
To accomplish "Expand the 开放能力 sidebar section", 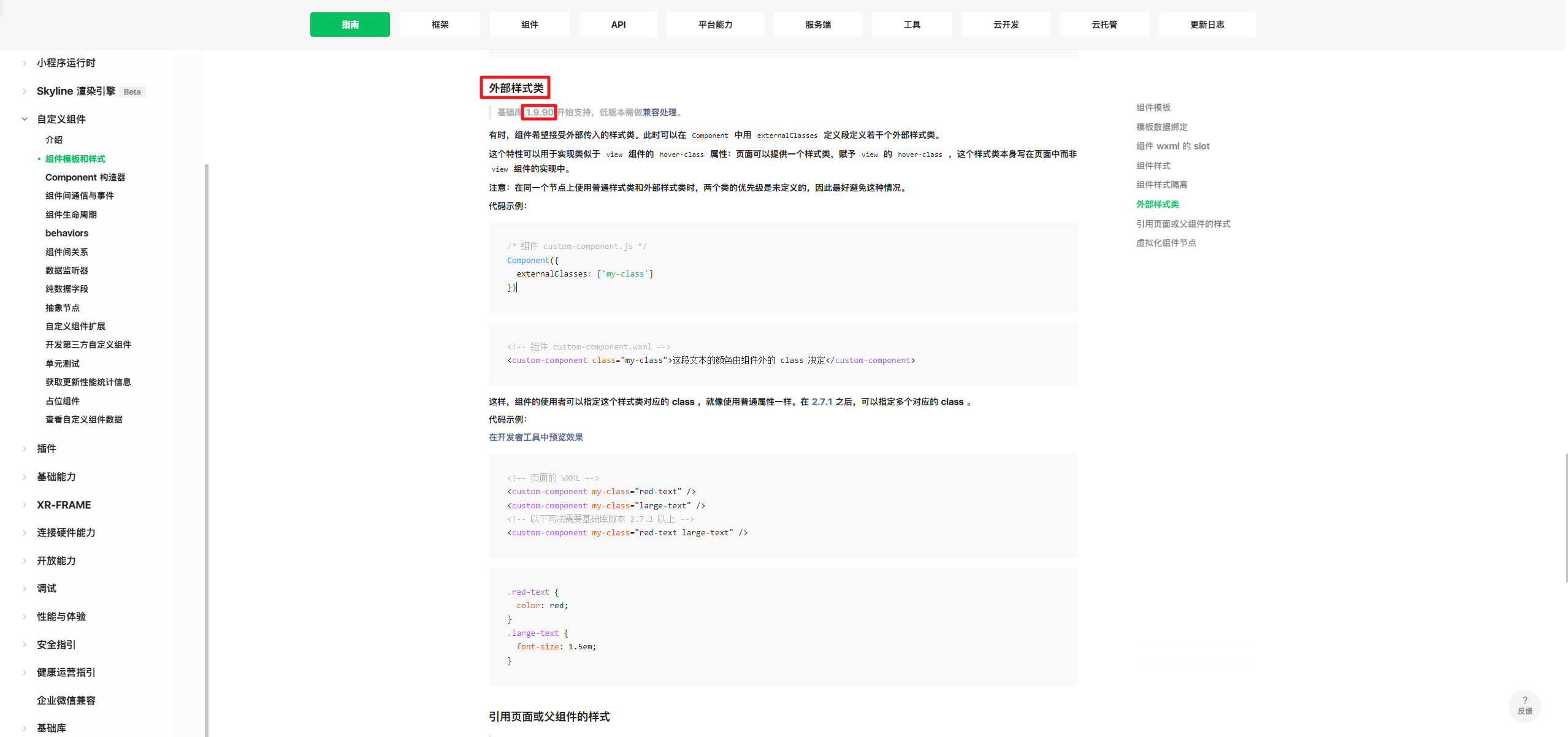I will (x=56, y=560).
